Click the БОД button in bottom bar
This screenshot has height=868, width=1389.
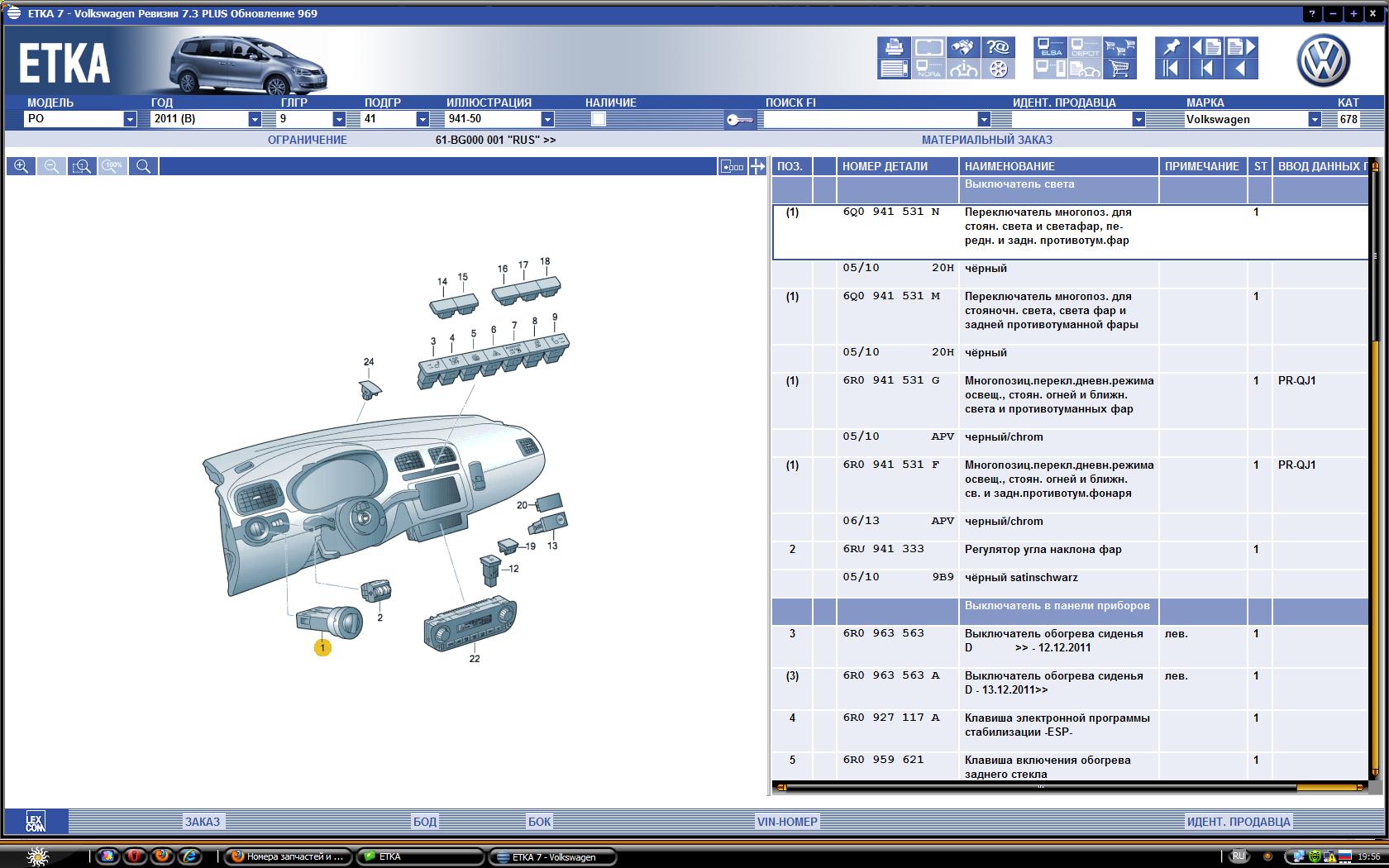[424, 822]
